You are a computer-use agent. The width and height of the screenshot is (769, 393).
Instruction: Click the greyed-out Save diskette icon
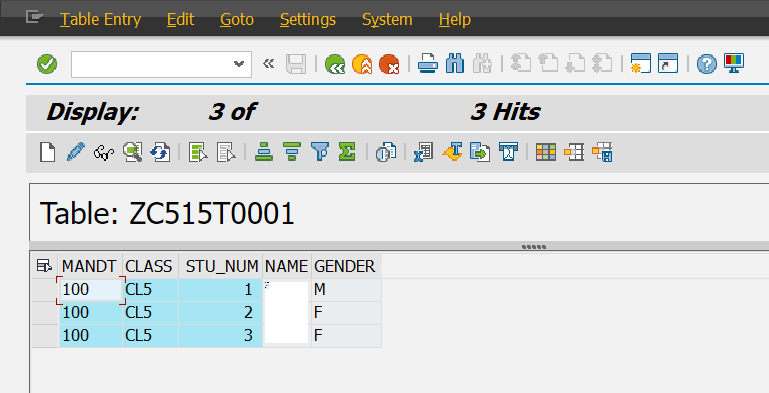pyautogui.click(x=296, y=64)
